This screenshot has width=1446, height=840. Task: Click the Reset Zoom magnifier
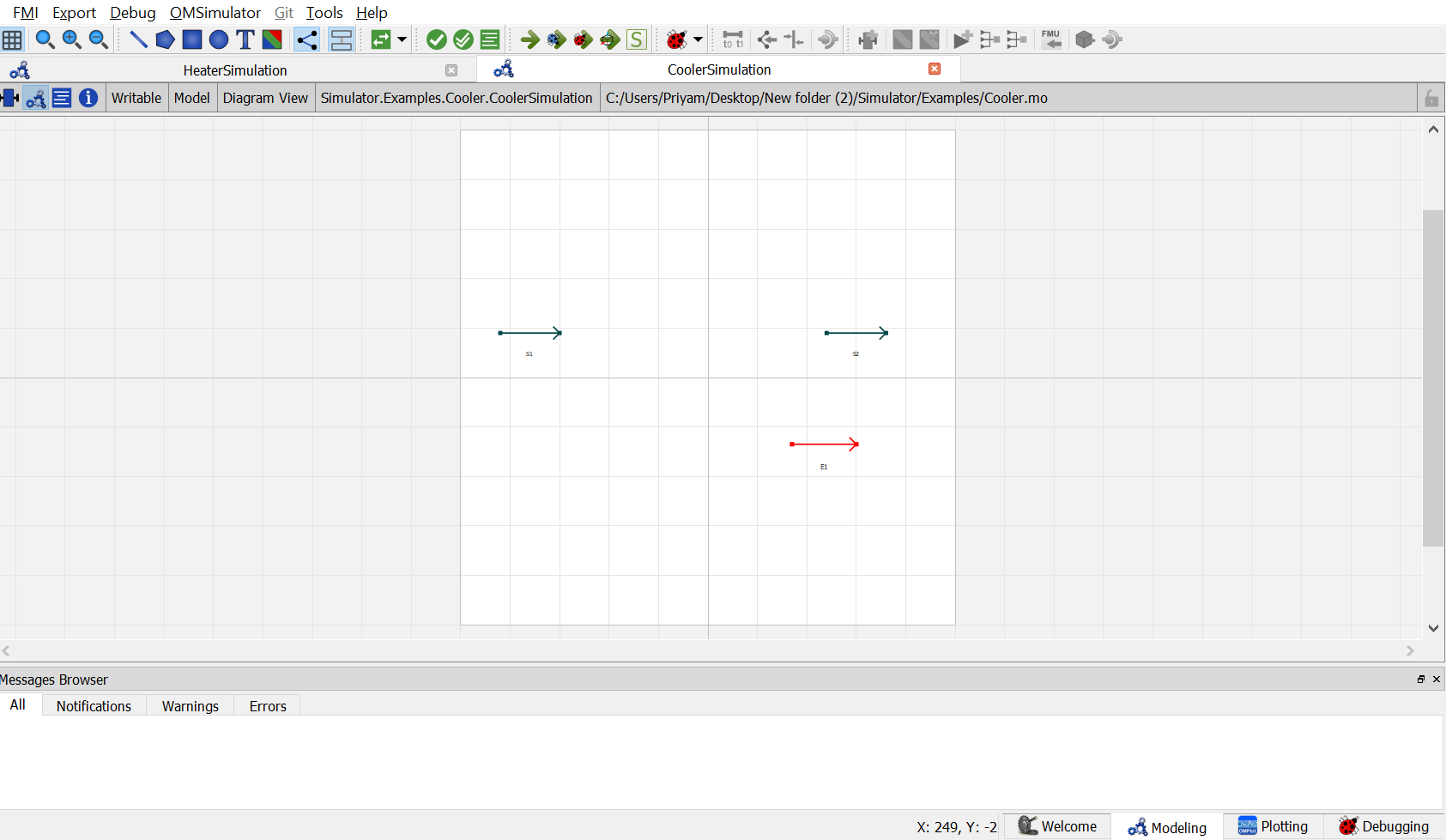[x=45, y=39]
